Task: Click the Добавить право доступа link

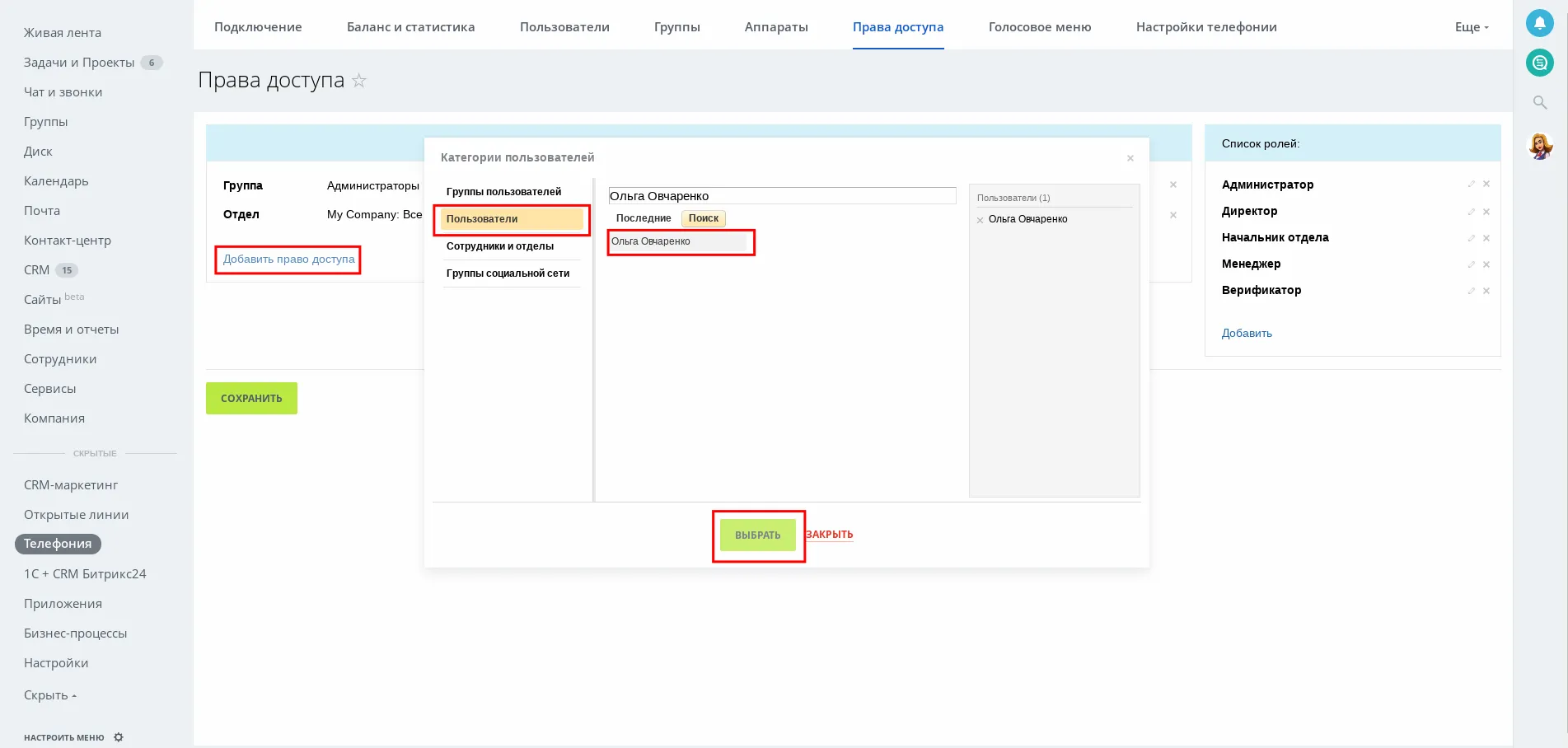Action: tap(288, 259)
